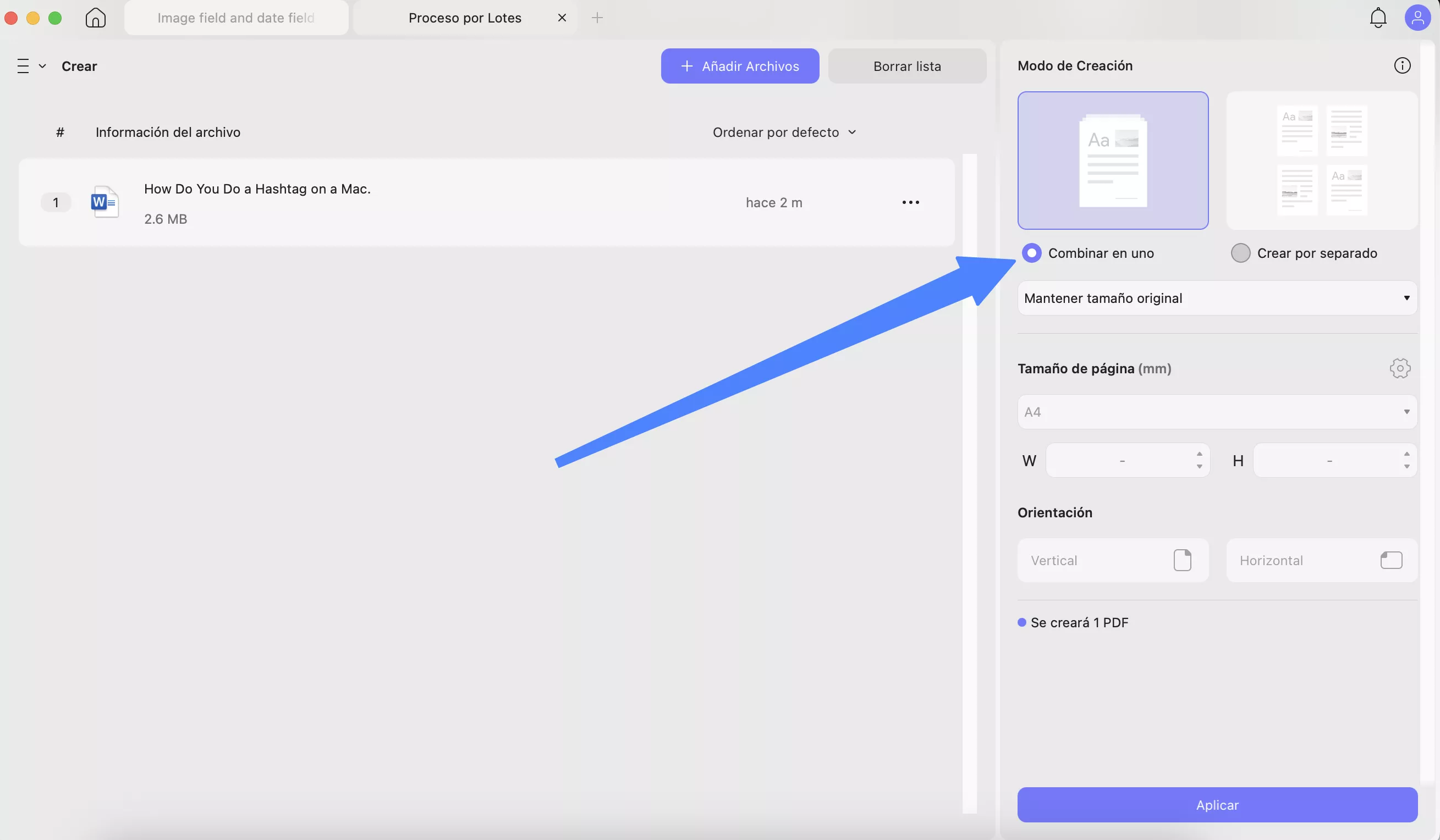Click the Word document file icon
This screenshot has height=840, width=1440.
(105, 202)
